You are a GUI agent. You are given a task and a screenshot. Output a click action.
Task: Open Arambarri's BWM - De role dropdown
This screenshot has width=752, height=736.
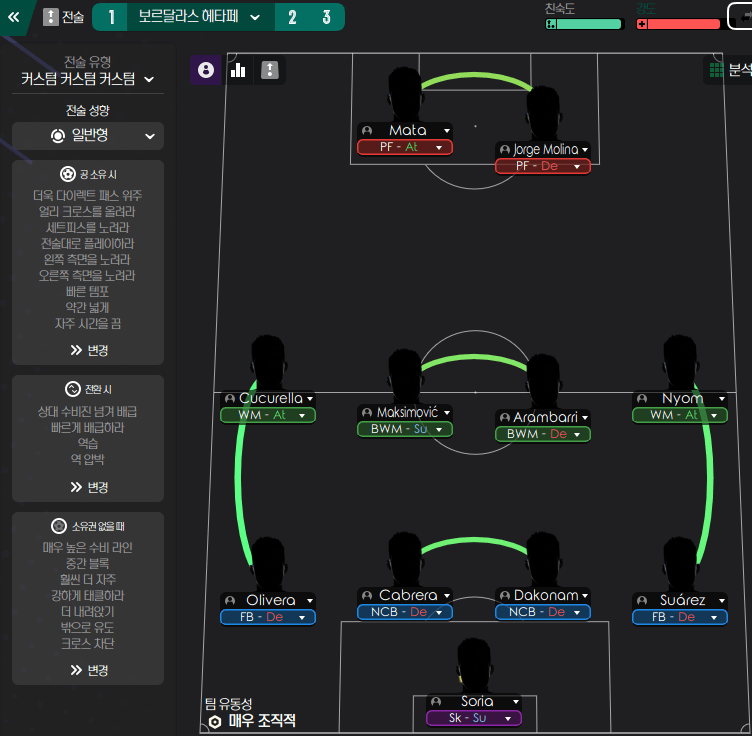(542, 434)
